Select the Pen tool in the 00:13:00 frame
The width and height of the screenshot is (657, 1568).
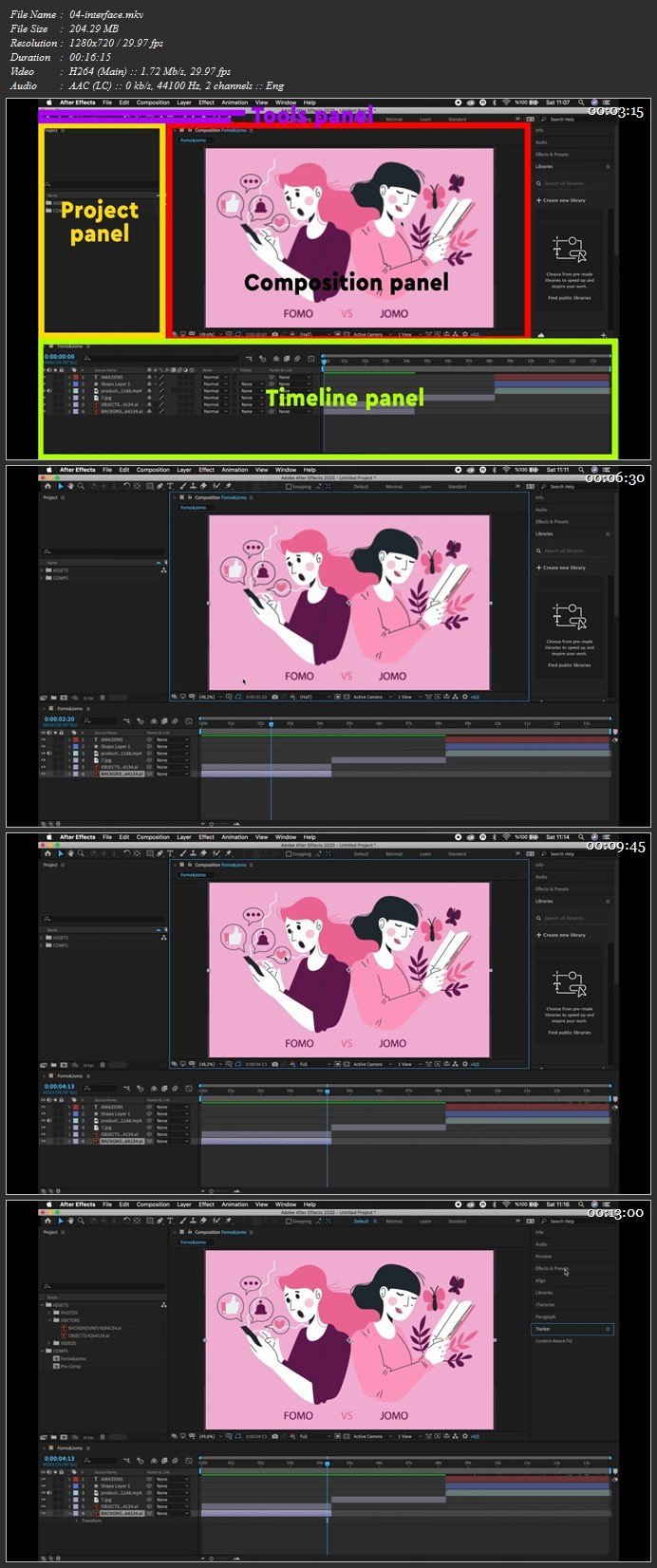(x=160, y=1221)
